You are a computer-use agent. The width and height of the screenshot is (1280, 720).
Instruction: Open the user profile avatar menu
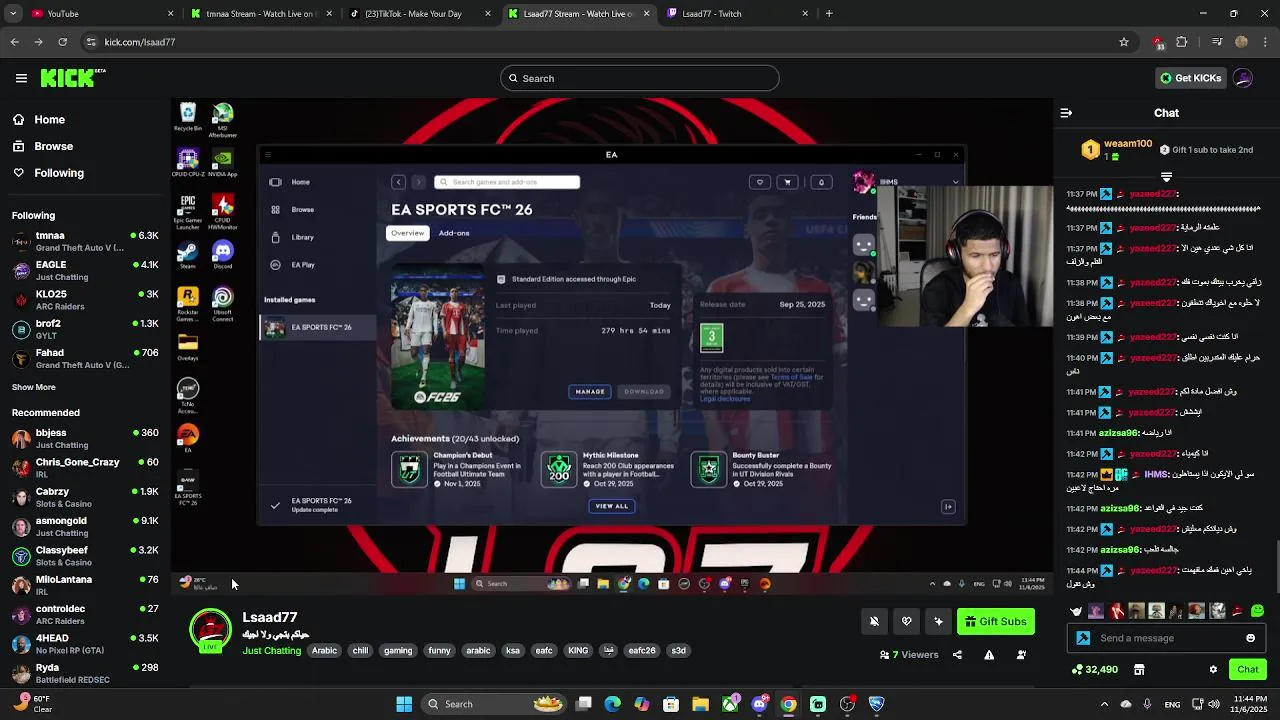[x=1243, y=78]
